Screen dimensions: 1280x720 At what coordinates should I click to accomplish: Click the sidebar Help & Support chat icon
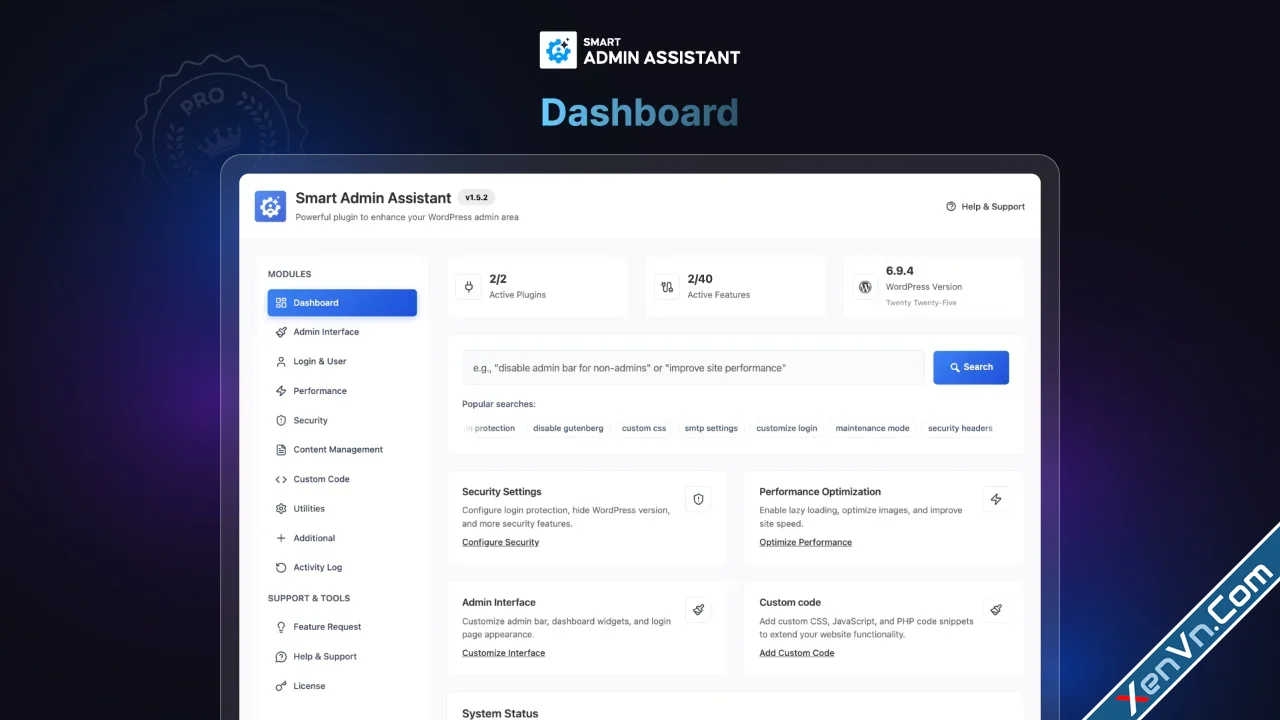(281, 657)
